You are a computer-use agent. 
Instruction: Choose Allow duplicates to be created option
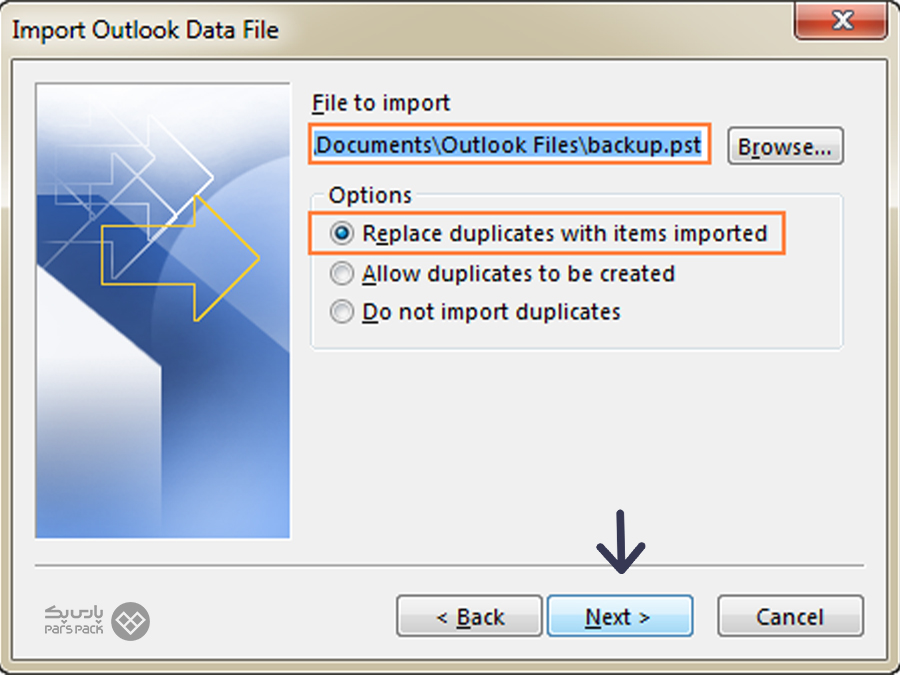tap(342, 274)
